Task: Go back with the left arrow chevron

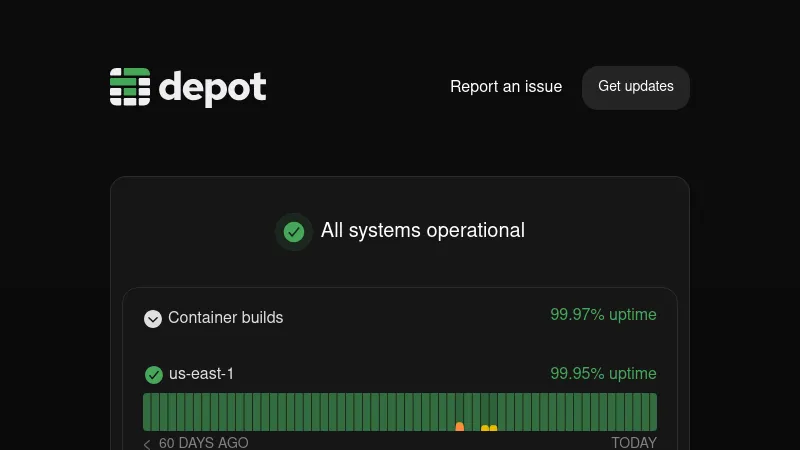Action: pos(147,444)
